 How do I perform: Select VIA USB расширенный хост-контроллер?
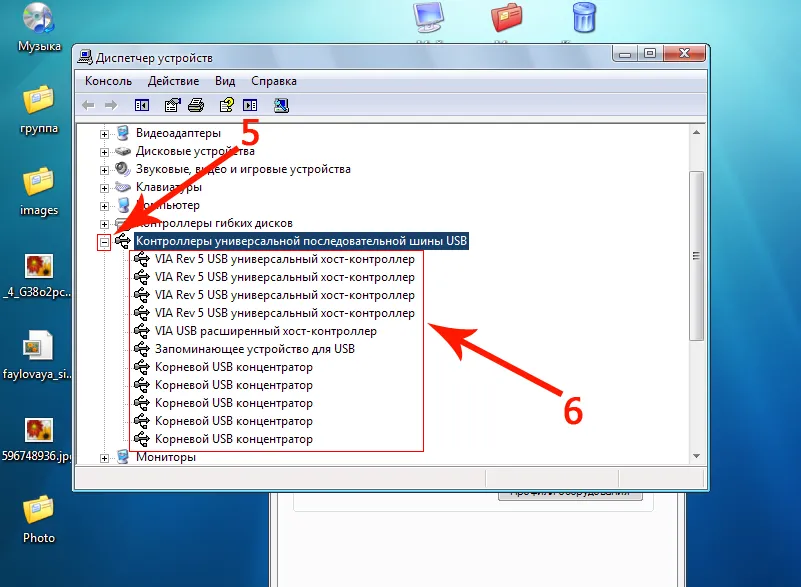[266, 331]
